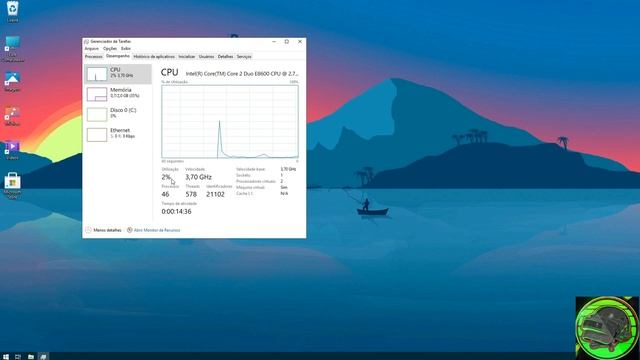Switch to the Serviços tab
The height and width of the screenshot is (360, 640).
[244, 57]
